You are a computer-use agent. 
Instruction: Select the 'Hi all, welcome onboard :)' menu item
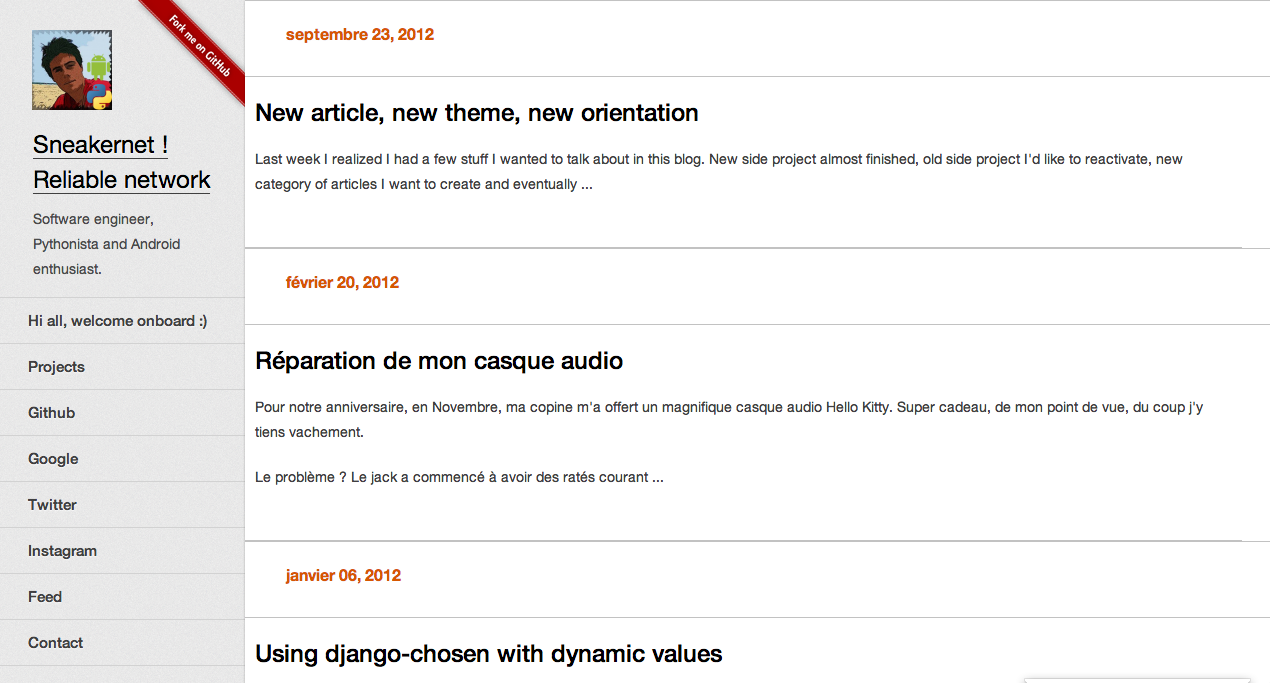point(118,321)
